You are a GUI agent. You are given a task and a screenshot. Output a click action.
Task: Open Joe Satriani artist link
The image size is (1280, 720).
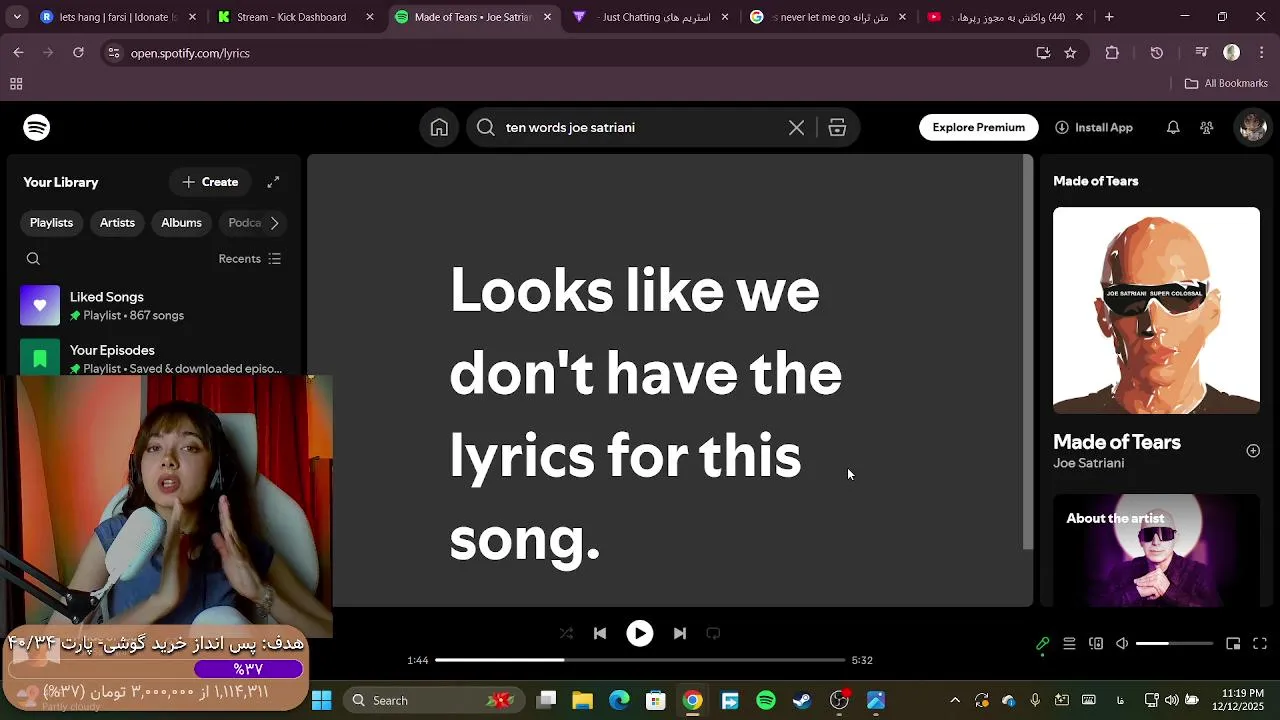1088,463
